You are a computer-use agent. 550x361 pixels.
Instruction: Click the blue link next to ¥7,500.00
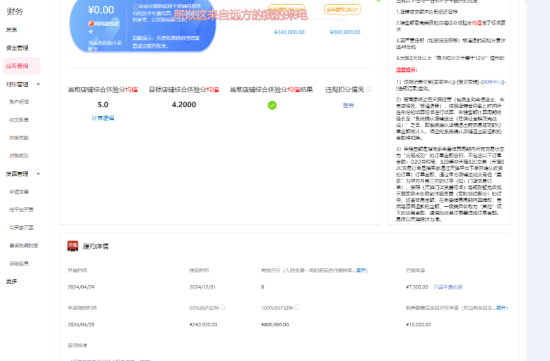point(448,287)
